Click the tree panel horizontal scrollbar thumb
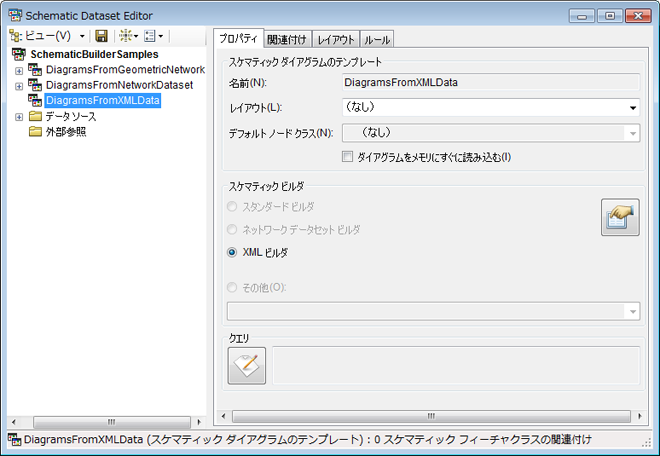Image resolution: width=660 pixels, height=456 pixels. [x=112, y=422]
